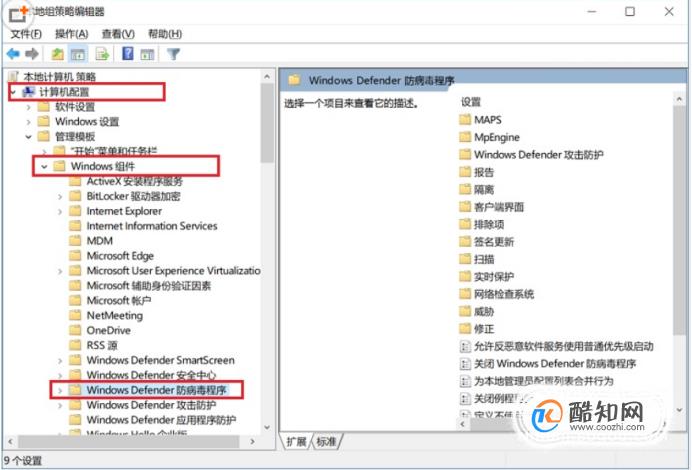Collapse the 管理模板 node

[x=29, y=136]
